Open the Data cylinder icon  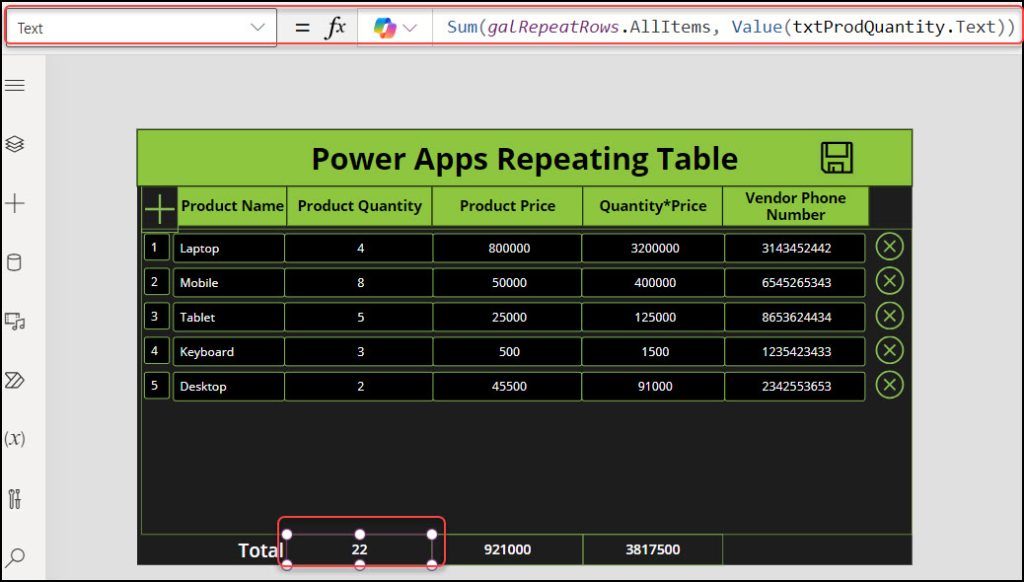coord(14,263)
